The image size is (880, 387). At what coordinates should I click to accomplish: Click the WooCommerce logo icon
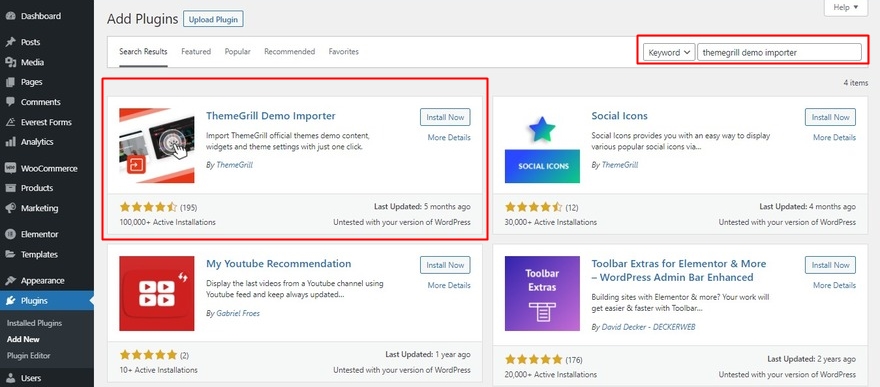10,168
